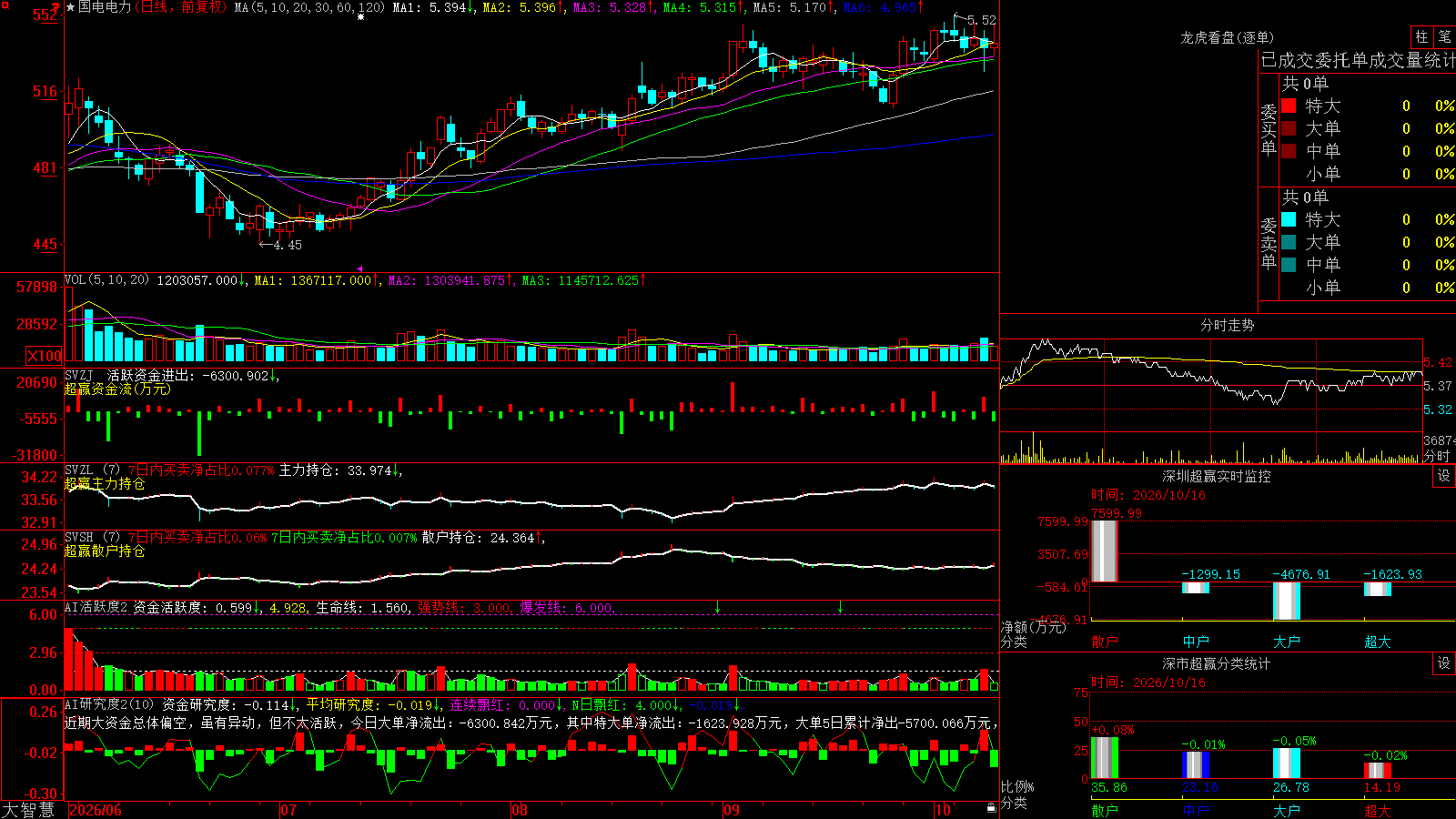Click the 2026/06 date marker on the timeline
This screenshot has height=819, width=1456.
tap(96, 810)
